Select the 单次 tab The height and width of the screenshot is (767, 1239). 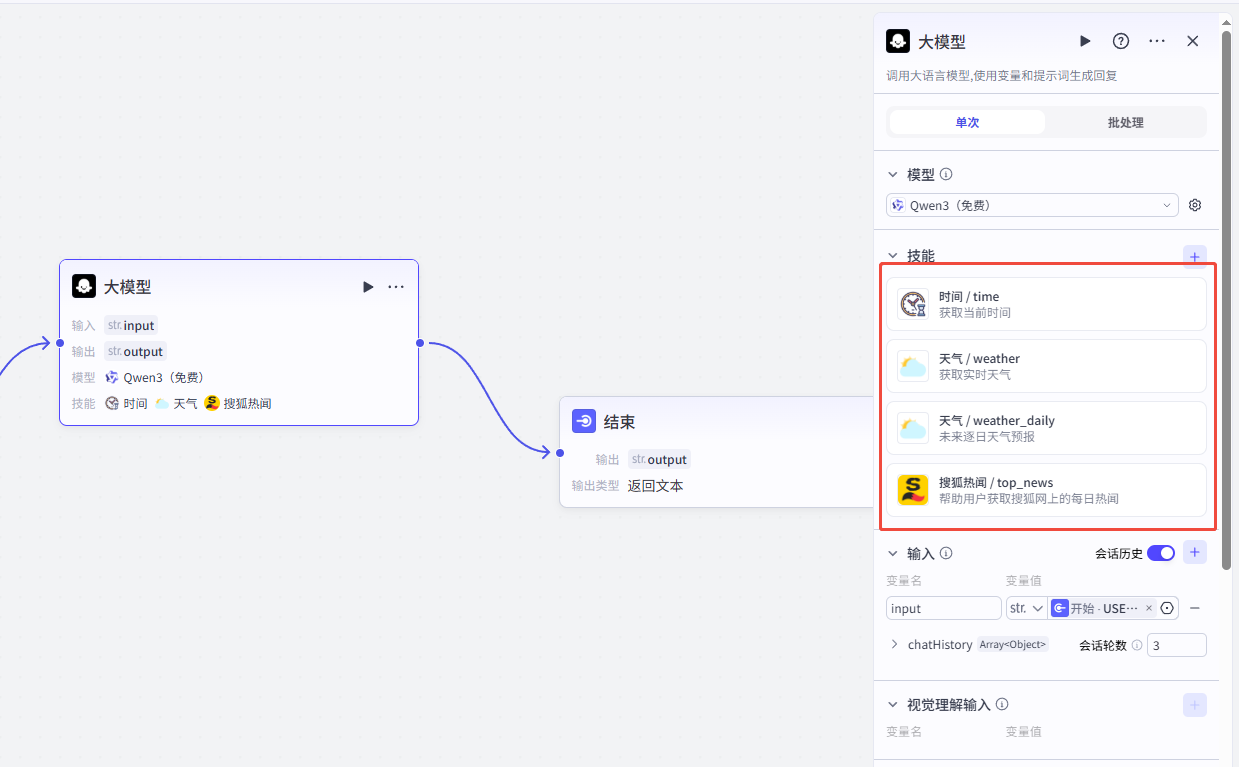(967, 122)
